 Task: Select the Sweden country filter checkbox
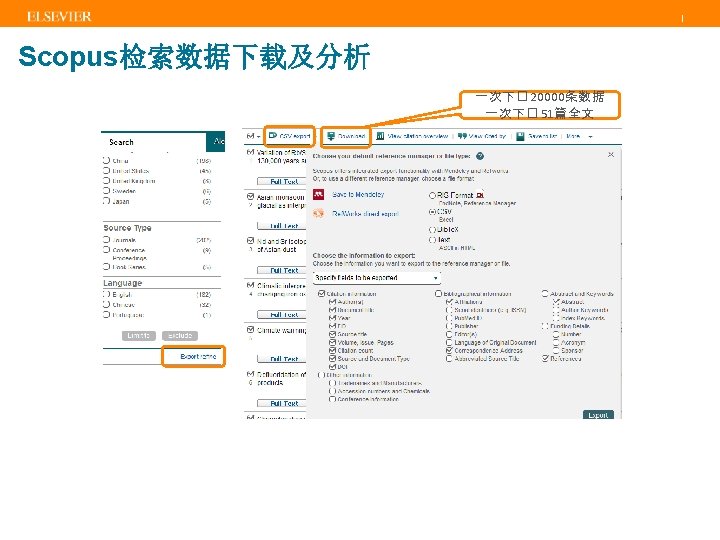[x=107, y=191]
